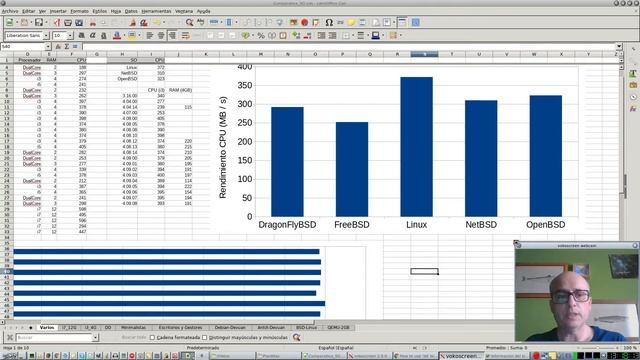Image resolution: width=640 pixels, height=360 pixels.
Task: Insert special character Omega icon
Action: coord(329,22)
